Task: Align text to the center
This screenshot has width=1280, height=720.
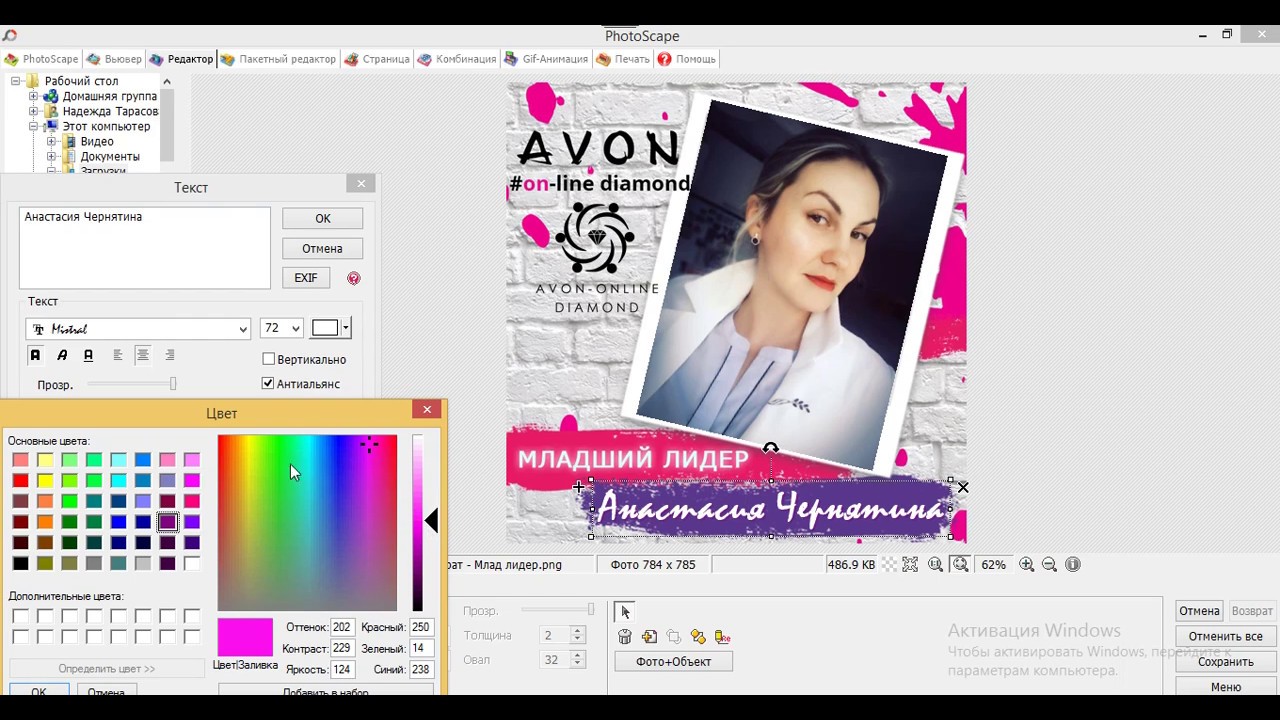Action: [143, 355]
